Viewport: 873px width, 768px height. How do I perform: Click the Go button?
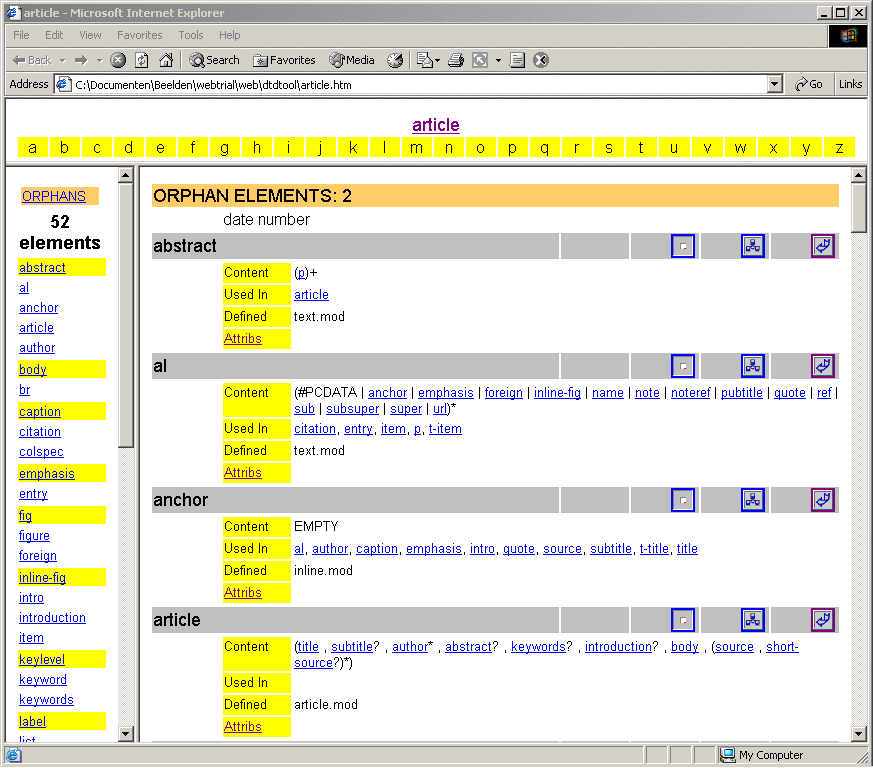coord(808,85)
